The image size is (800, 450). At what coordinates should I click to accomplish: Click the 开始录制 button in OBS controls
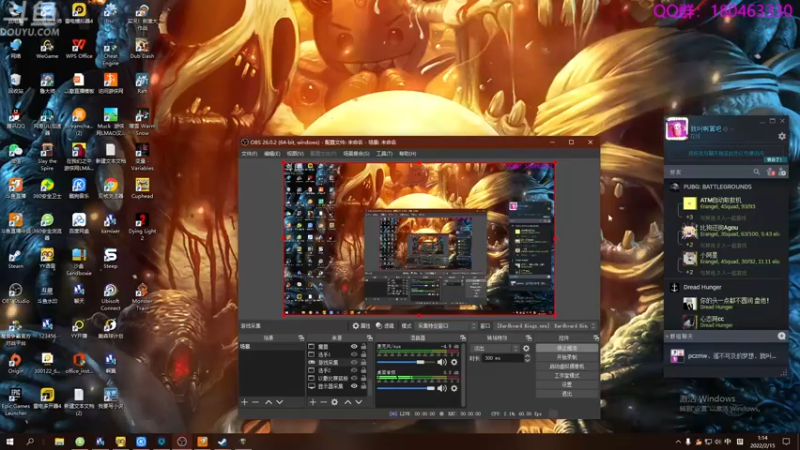point(567,357)
